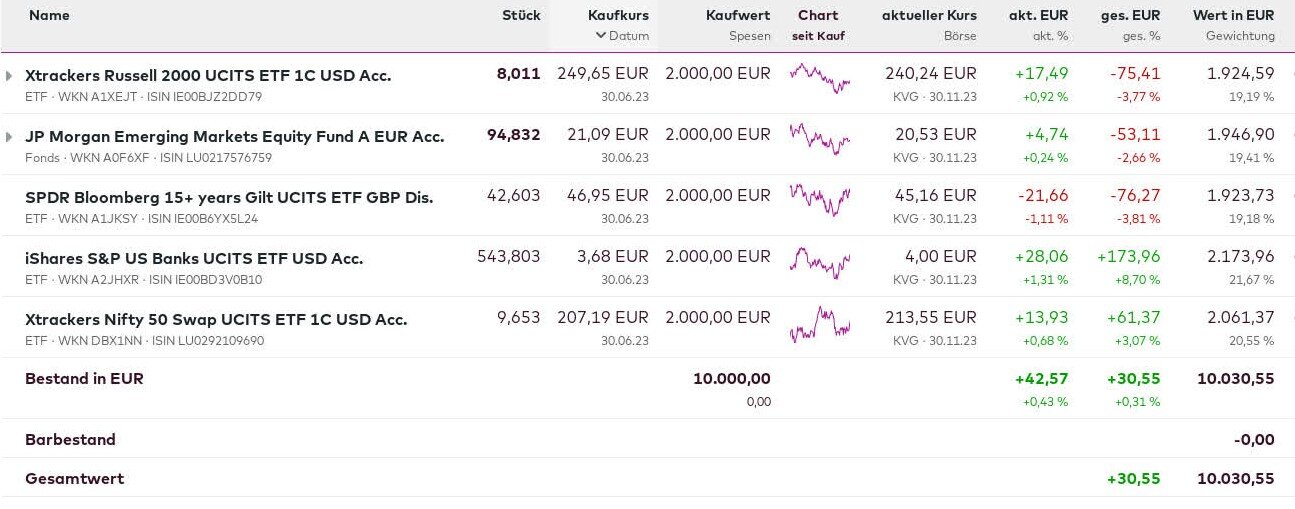This screenshot has height=509, width=1295.
Task: Sort by the akt. EUR column header
Action: (x=1038, y=16)
